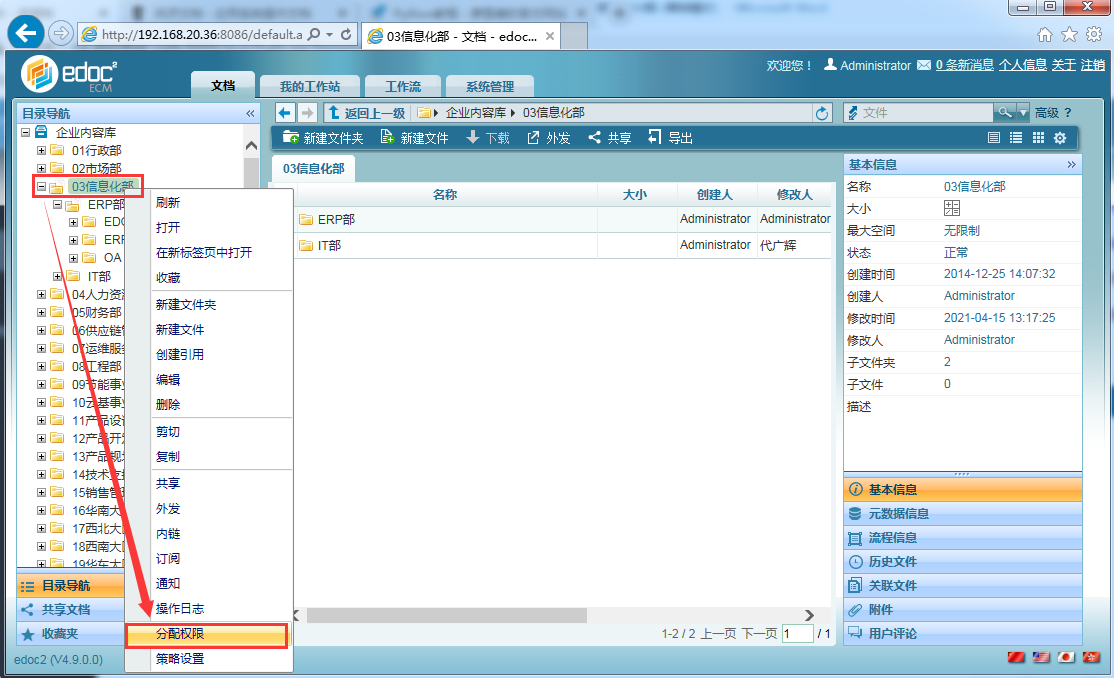Switch to the 系统管理 tab
The height and width of the screenshot is (678, 1114).
[489, 87]
